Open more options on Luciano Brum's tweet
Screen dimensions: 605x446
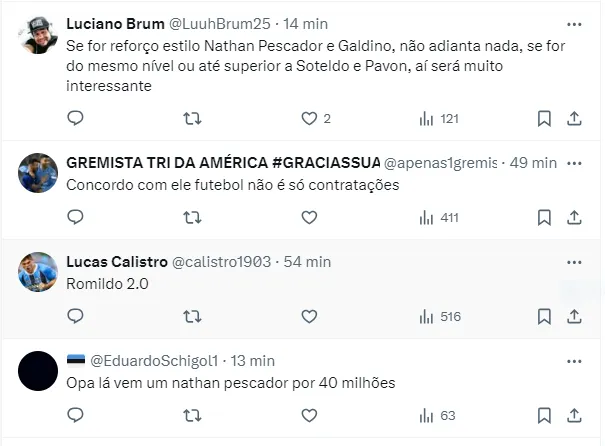click(x=574, y=24)
